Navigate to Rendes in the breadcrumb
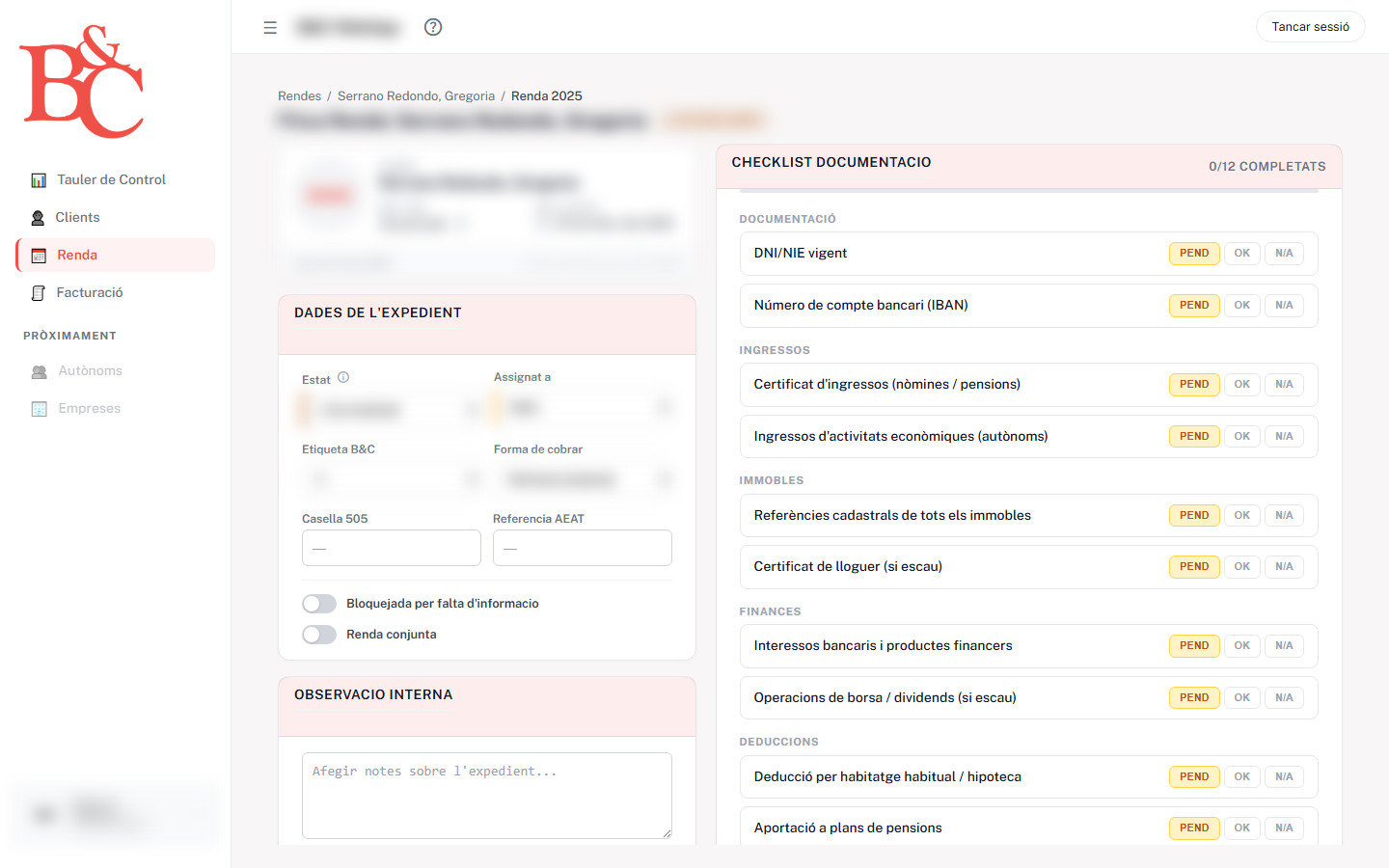The image size is (1389, 868). (x=299, y=95)
